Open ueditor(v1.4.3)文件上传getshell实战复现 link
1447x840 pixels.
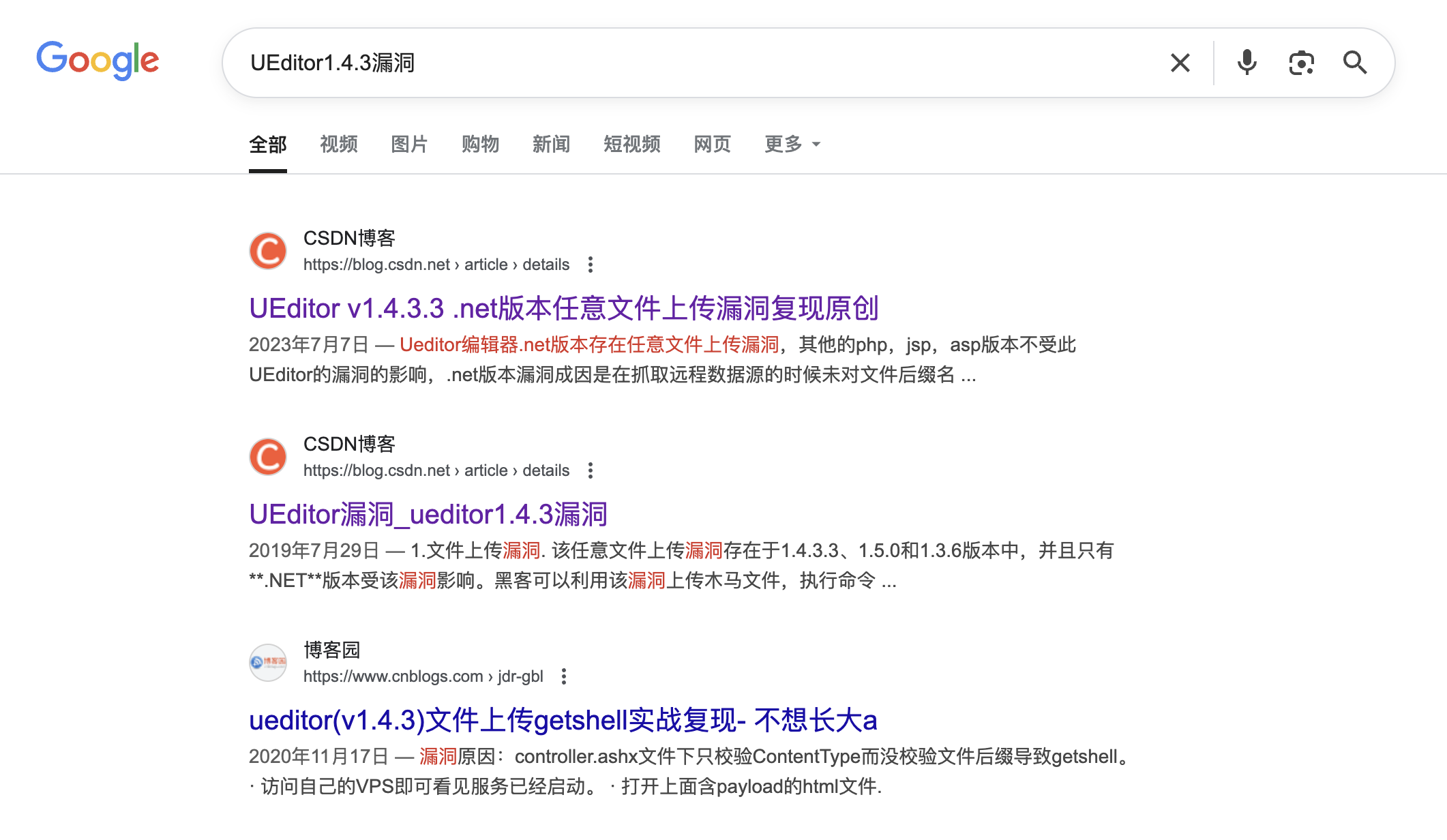click(x=563, y=721)
